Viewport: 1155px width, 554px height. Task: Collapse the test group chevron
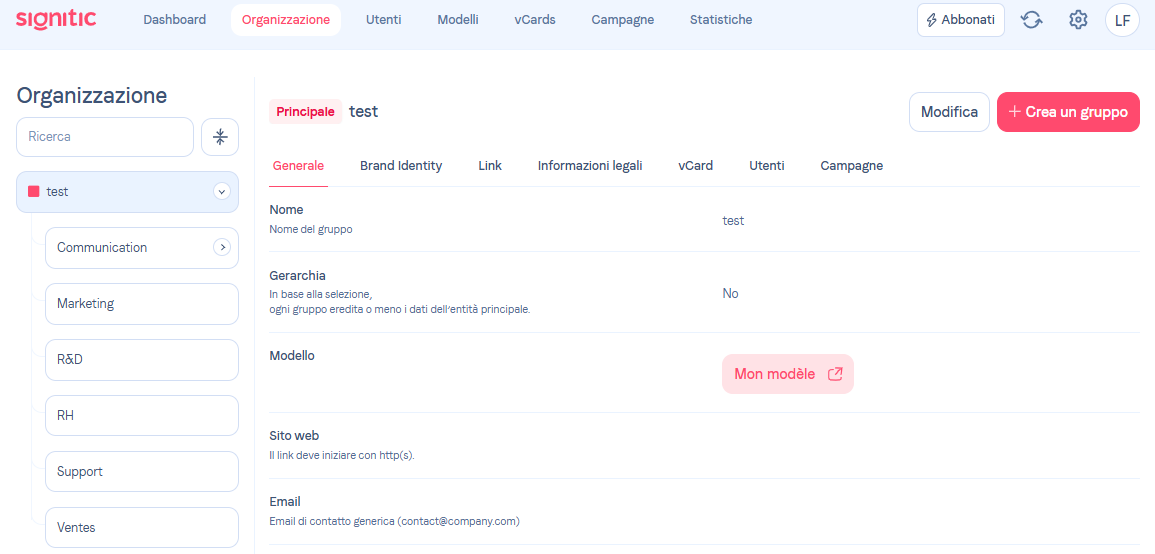pos(221,192)
